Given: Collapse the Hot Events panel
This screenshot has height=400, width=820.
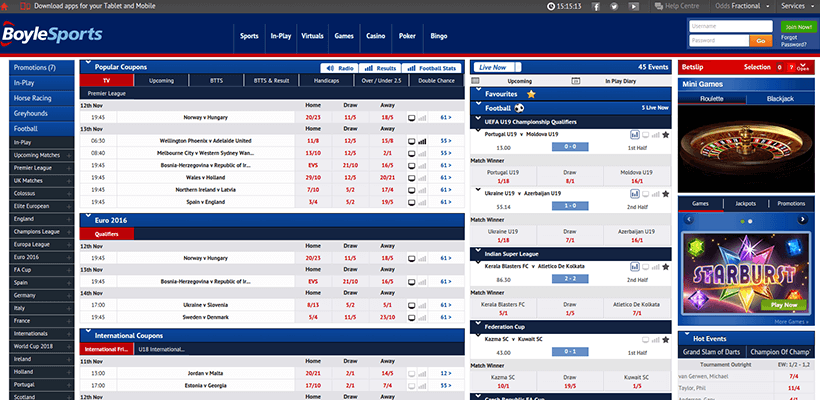Looking at the screenshot, I should click(x=686, y=334).
